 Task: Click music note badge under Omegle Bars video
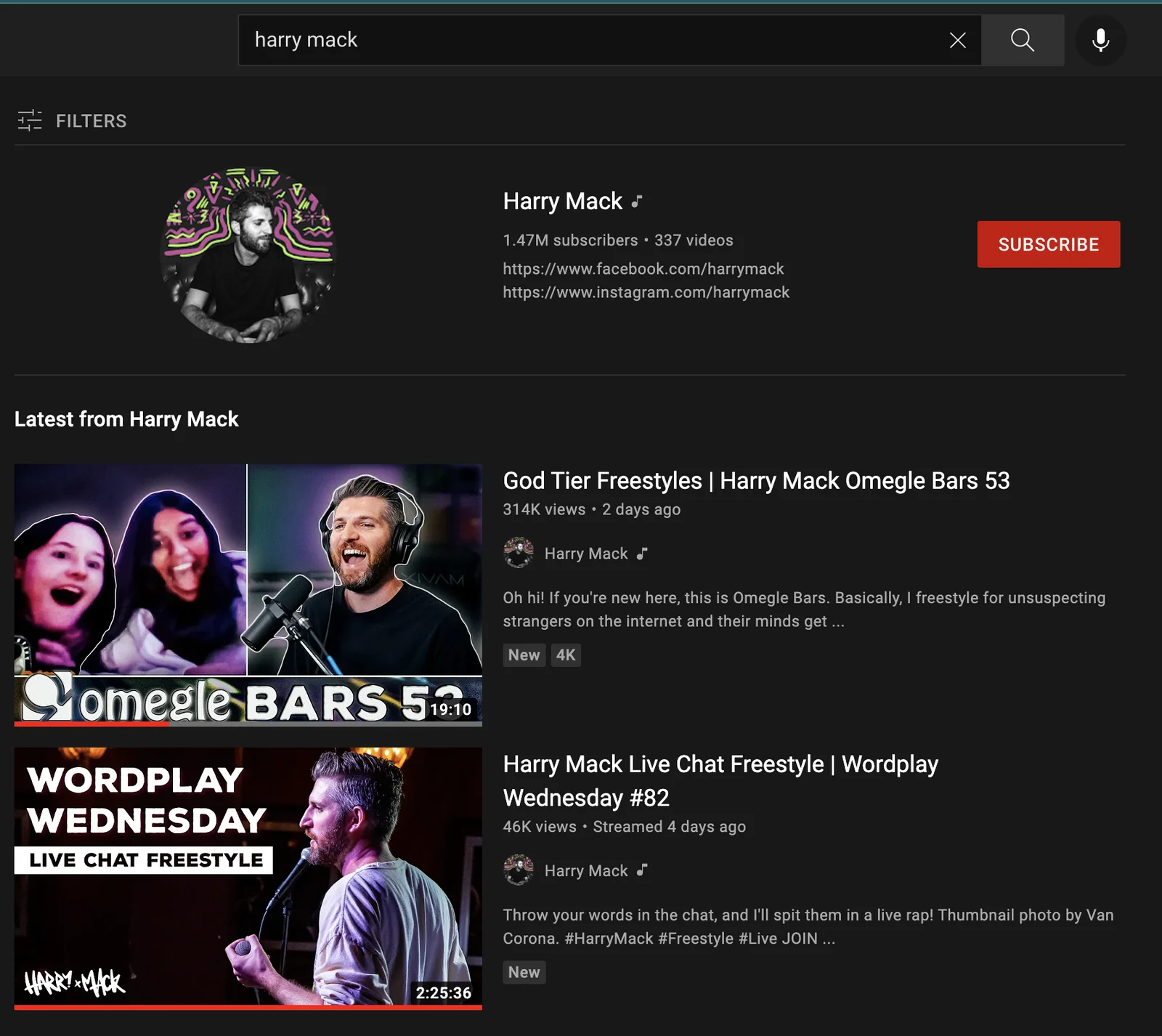click(x=642, y=554)
